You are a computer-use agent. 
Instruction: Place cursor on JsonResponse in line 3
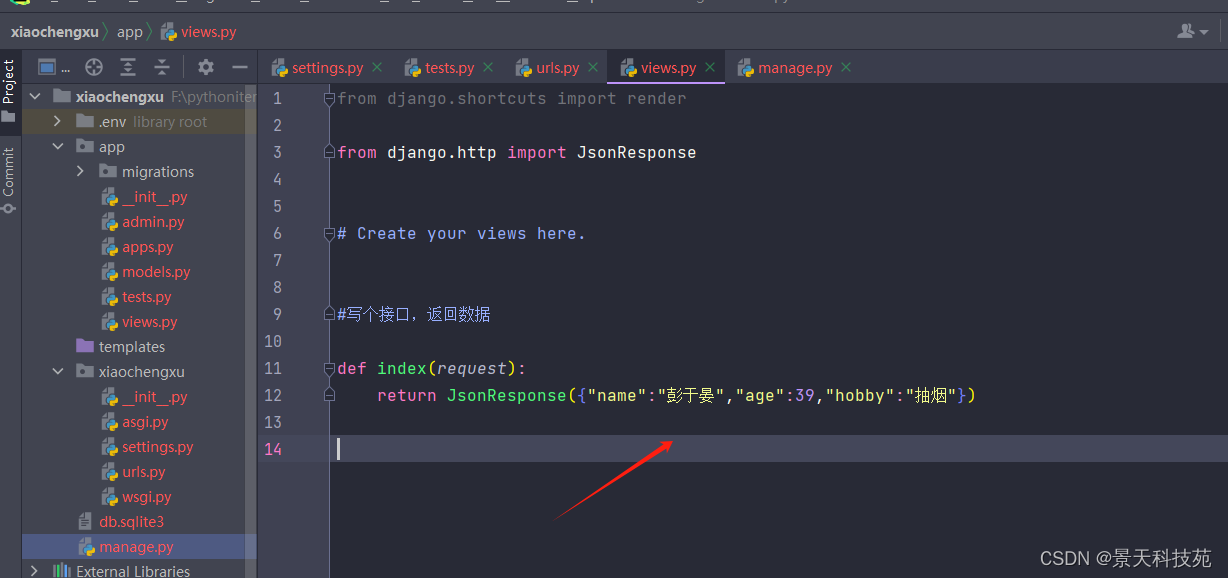(636, 152)
